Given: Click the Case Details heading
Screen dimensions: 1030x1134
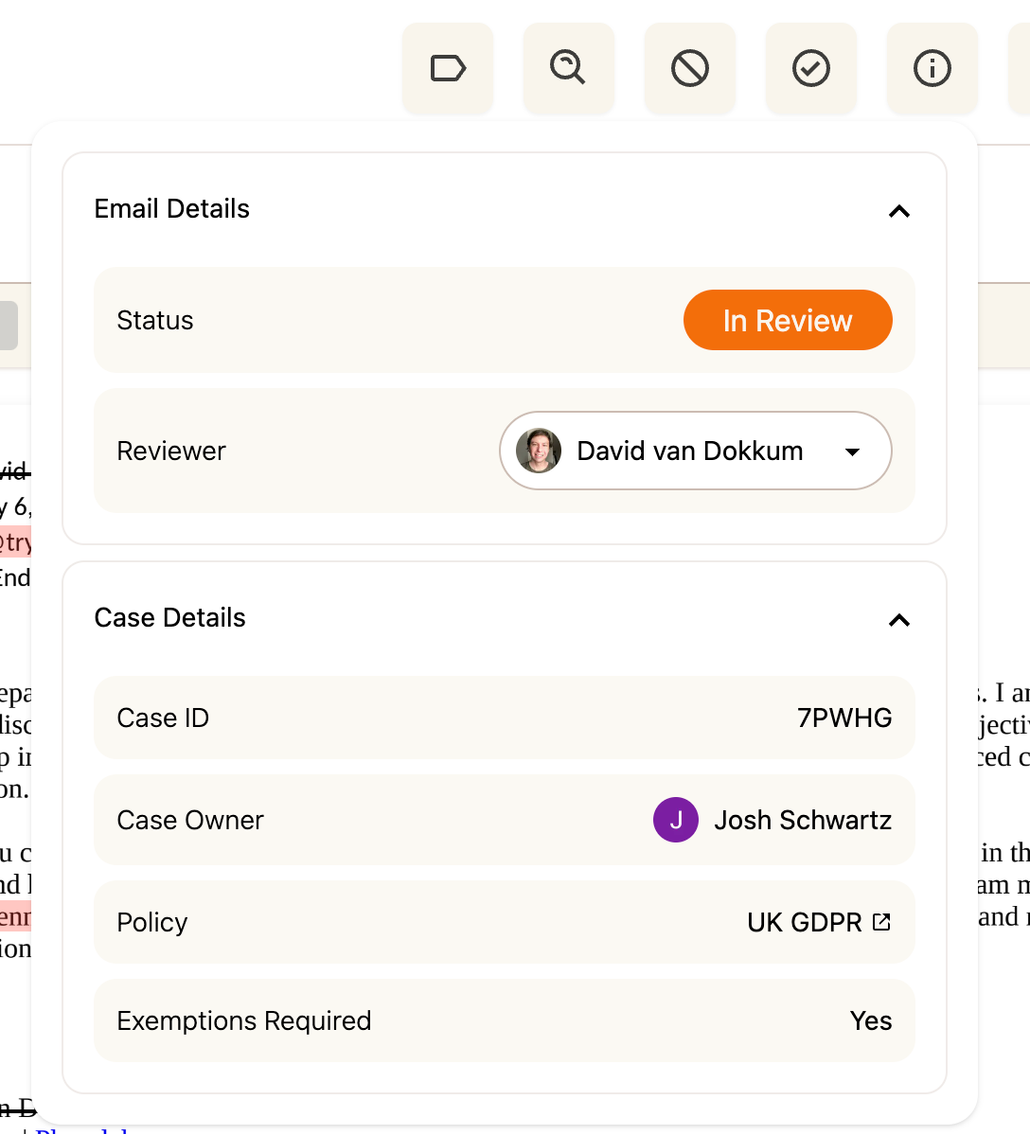Looking at the screenshot, I should click(170, 618).
